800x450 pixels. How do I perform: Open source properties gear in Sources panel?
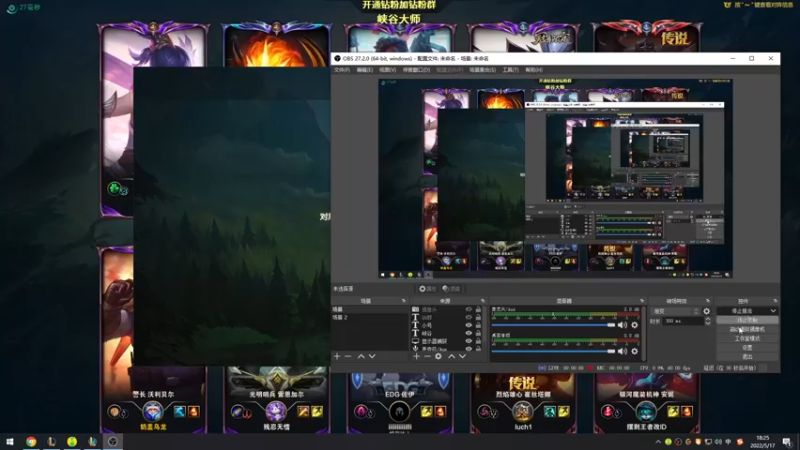(438, 356)
